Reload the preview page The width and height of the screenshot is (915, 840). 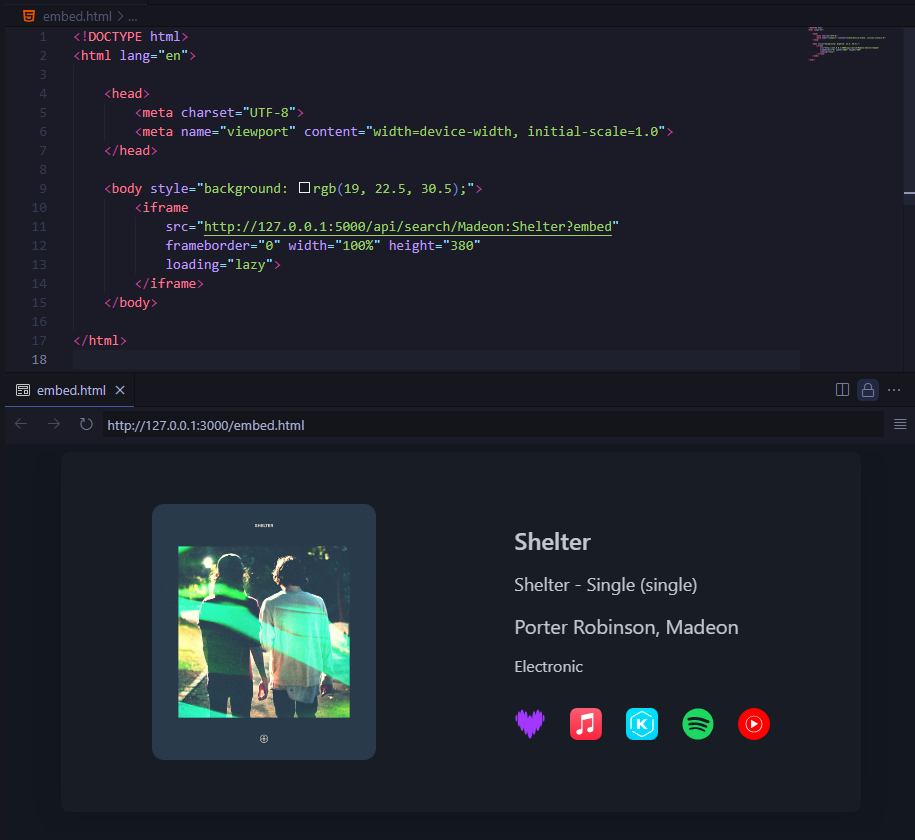click(86, 424)
